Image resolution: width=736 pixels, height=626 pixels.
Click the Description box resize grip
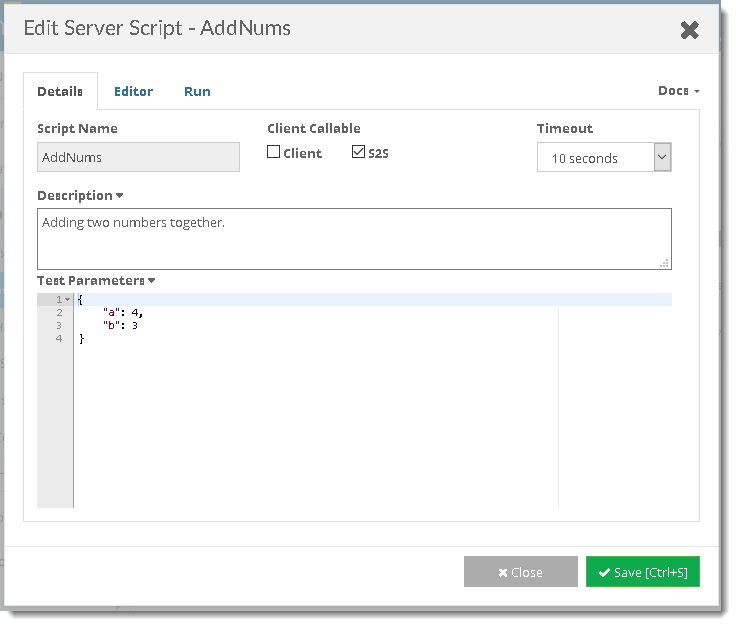point(664,263)
